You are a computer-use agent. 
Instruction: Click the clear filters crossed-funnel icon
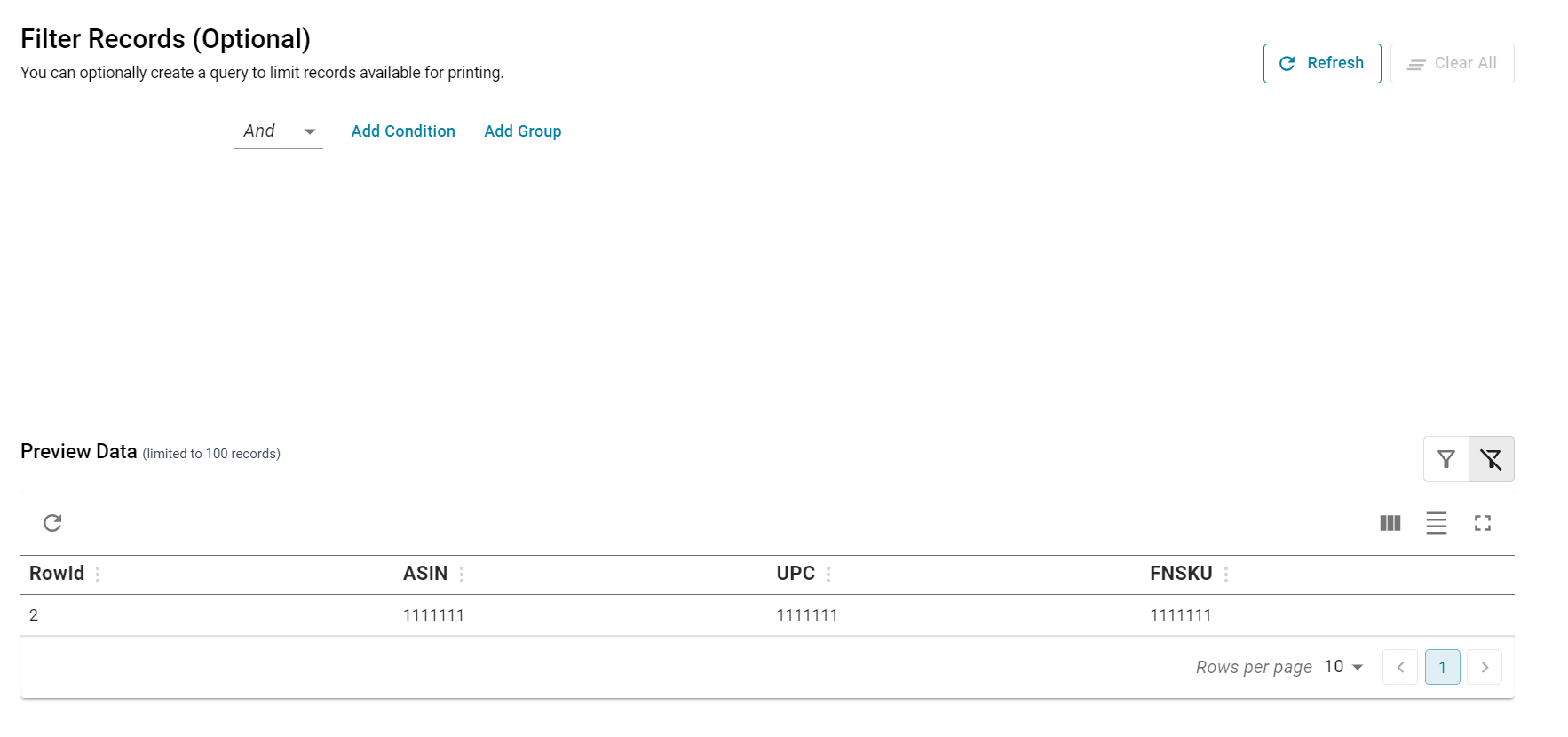coord(1492,459)
